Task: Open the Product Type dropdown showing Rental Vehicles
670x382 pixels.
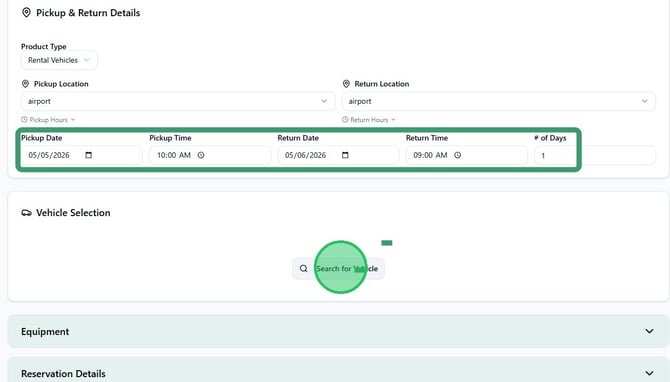Action: [59, 60]
